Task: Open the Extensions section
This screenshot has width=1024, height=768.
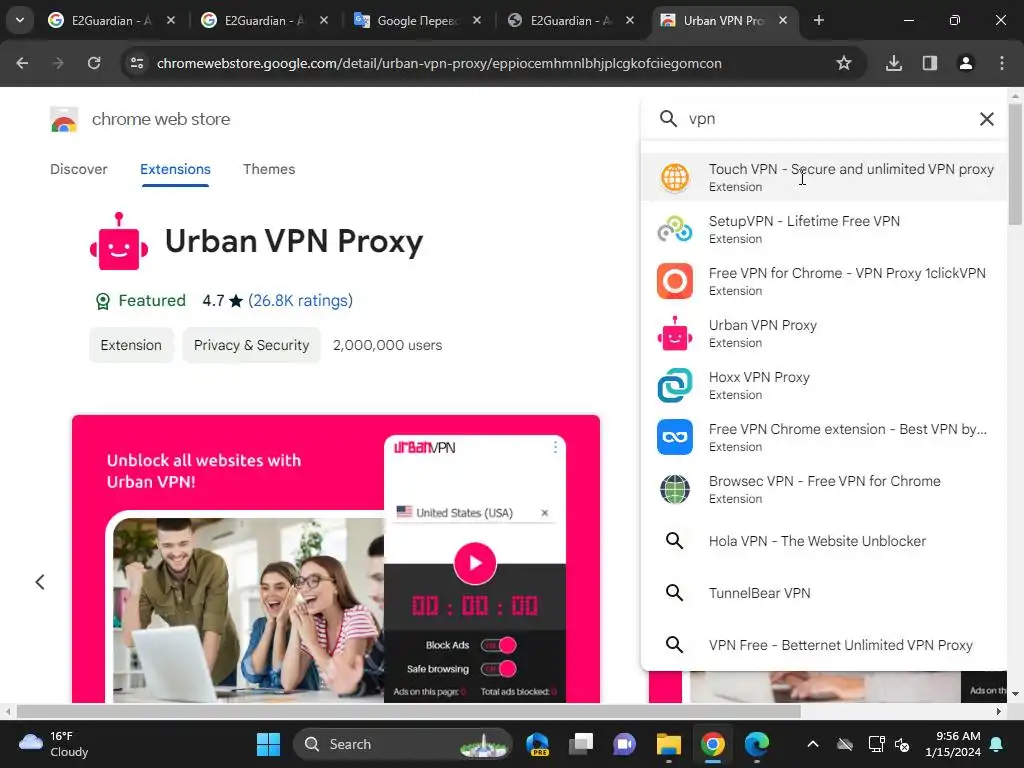Action: pos(175,169)
